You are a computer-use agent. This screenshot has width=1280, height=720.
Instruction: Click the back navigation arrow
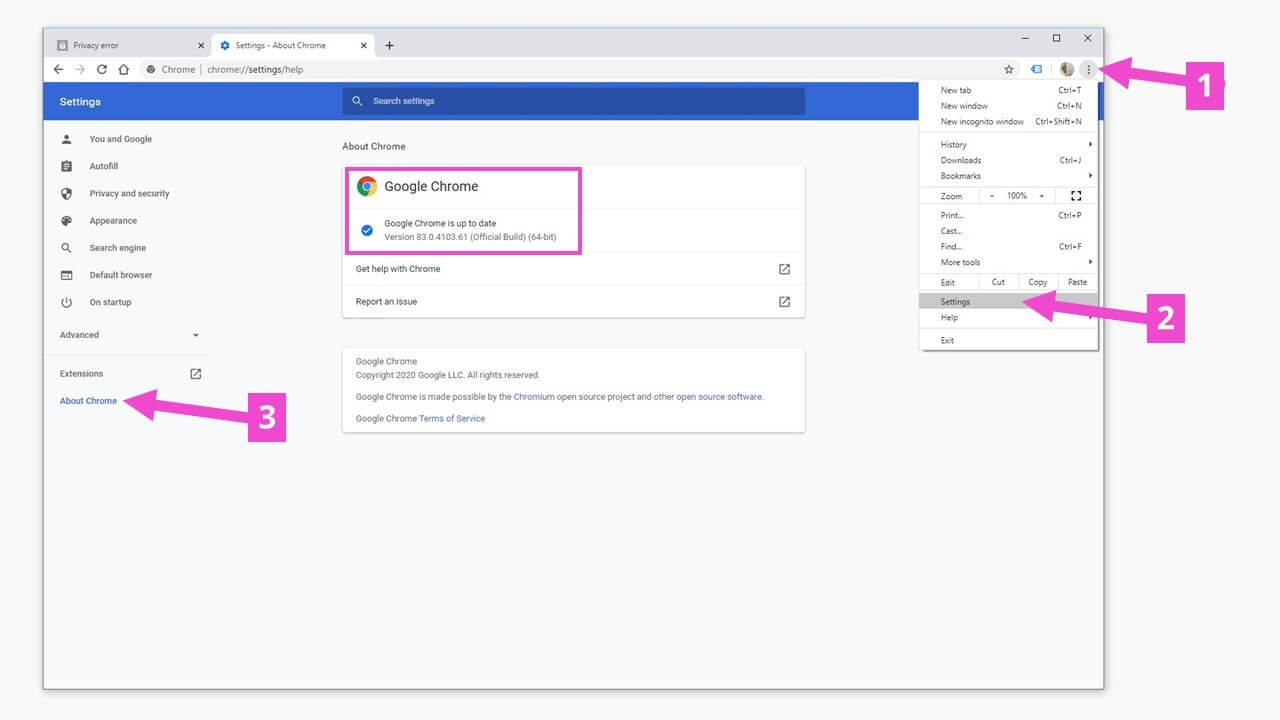58,69
